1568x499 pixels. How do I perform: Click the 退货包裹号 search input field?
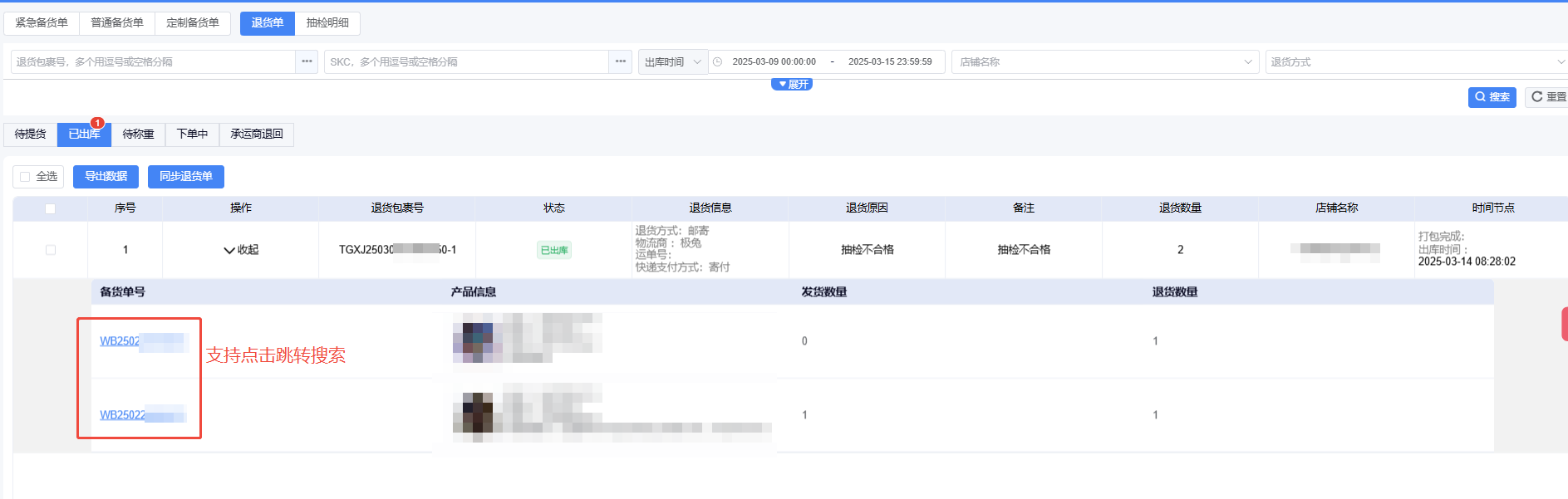coord(154,62)
